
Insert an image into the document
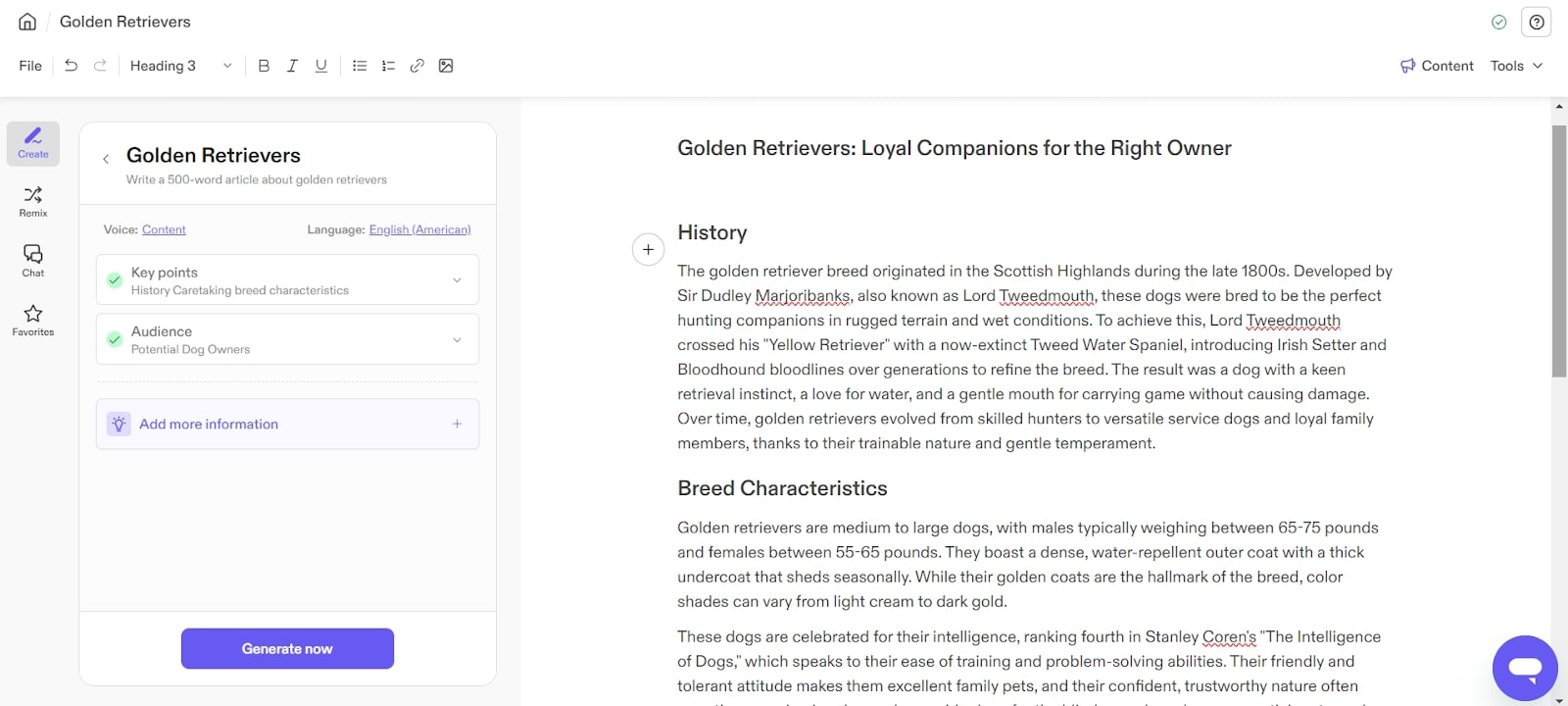[446, 66]
